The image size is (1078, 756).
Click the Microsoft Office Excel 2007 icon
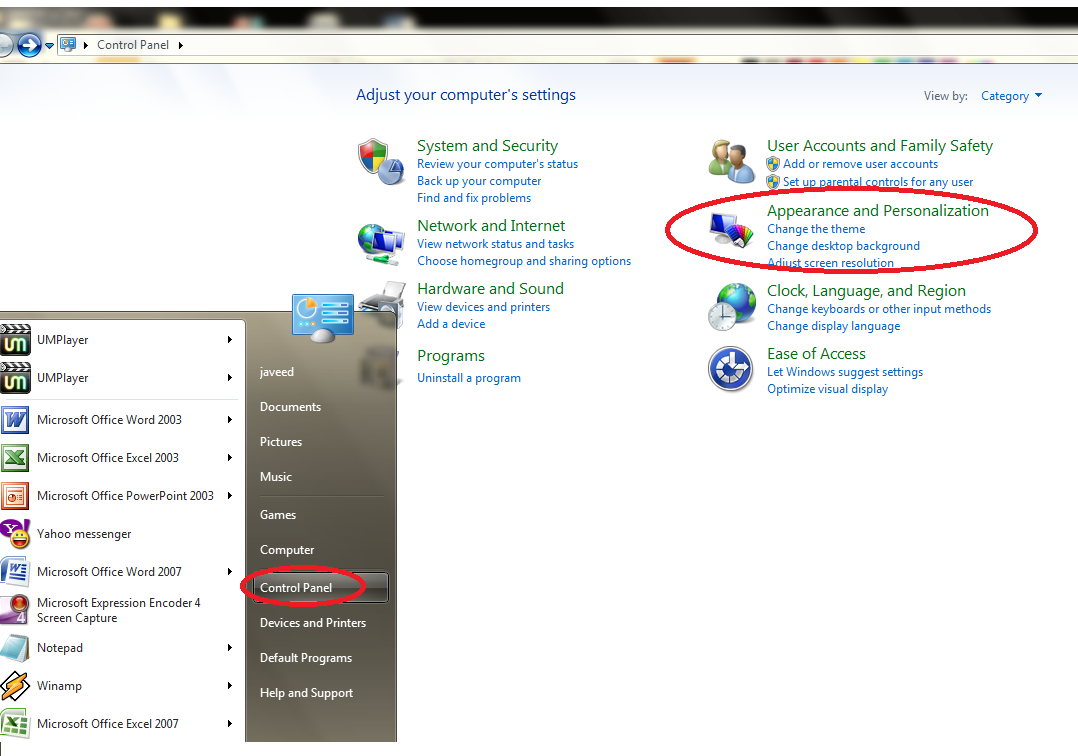15,724
